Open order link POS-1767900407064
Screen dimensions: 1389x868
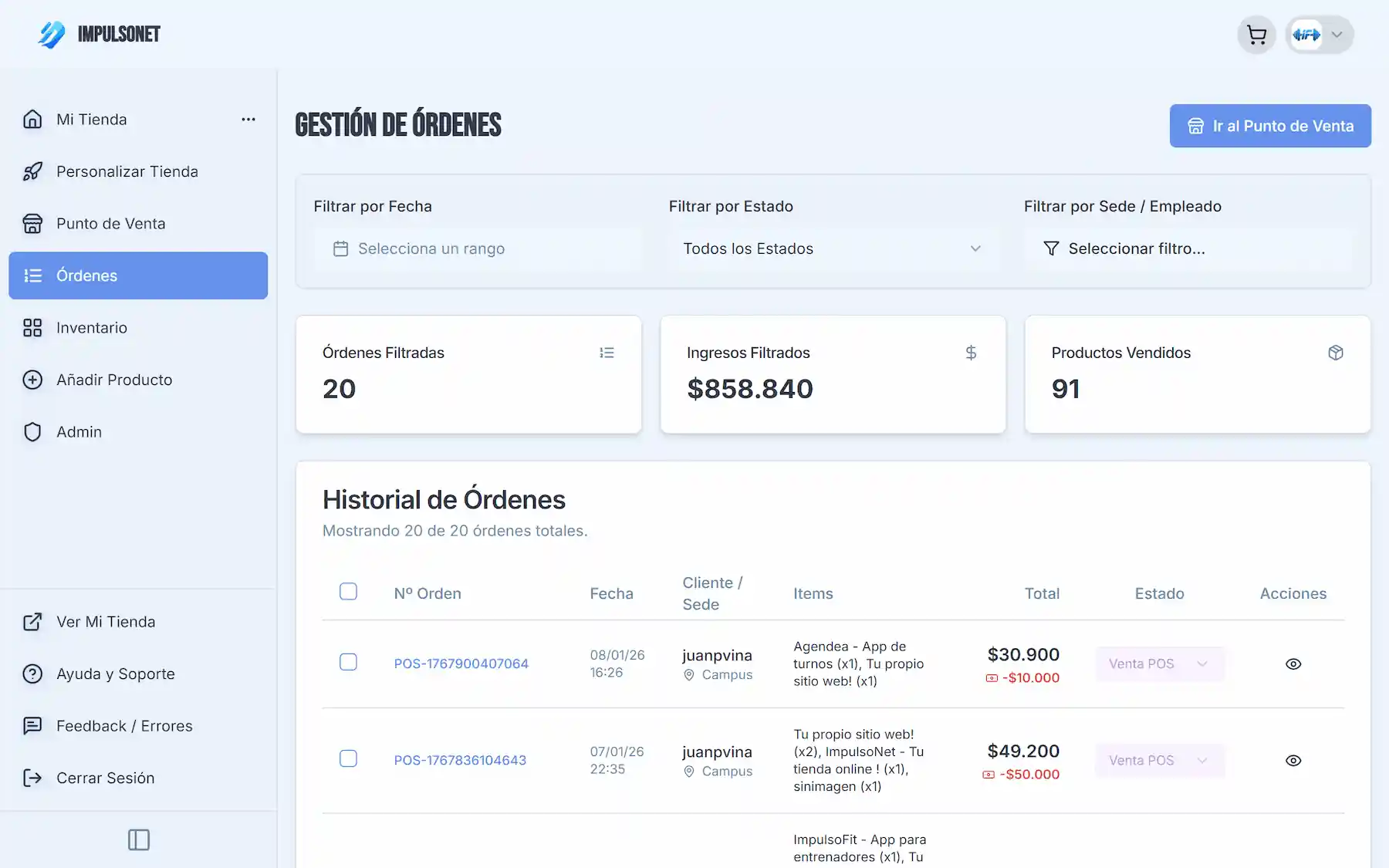461,663
